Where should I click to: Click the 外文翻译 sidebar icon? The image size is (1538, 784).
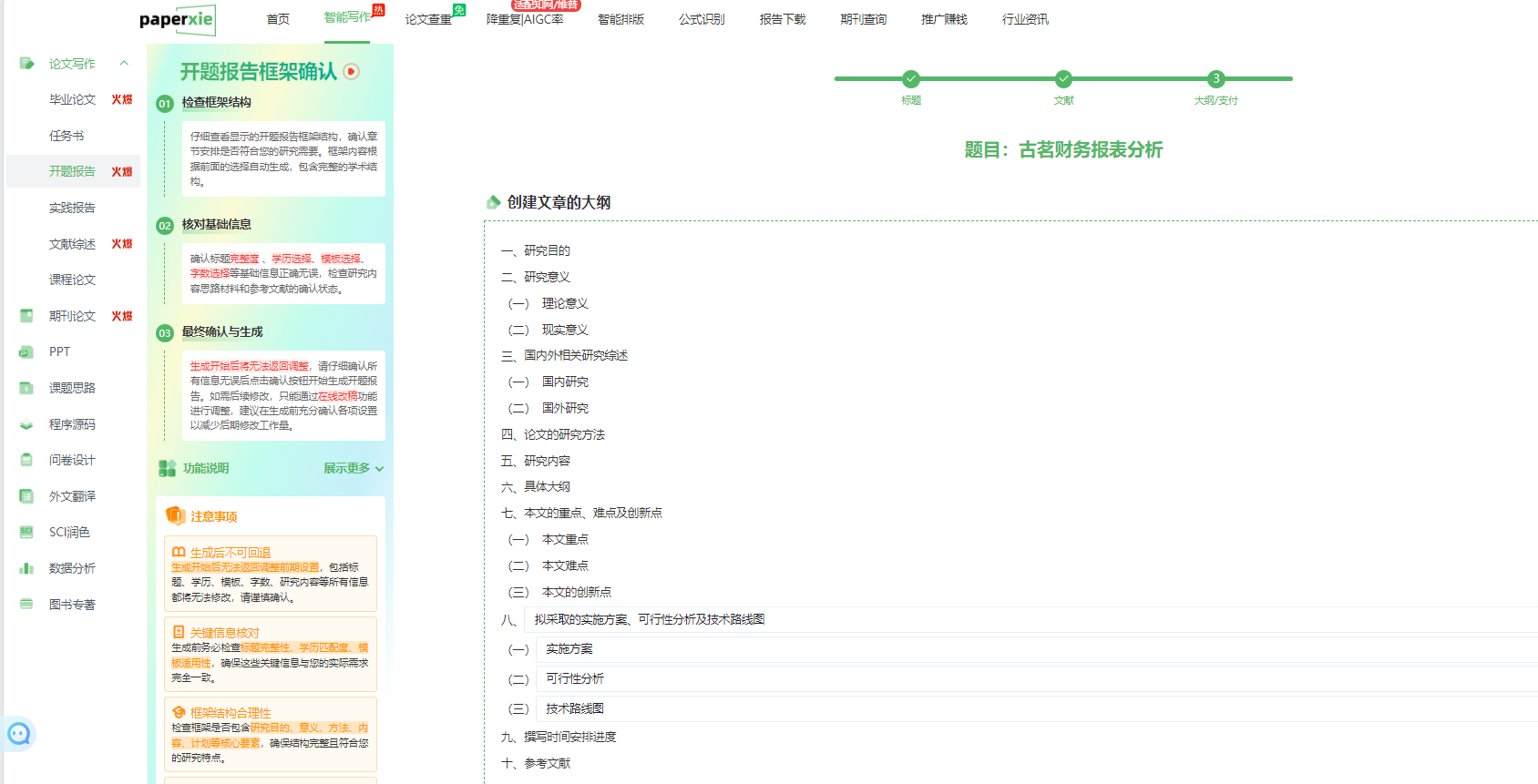(x=26, y=496)
